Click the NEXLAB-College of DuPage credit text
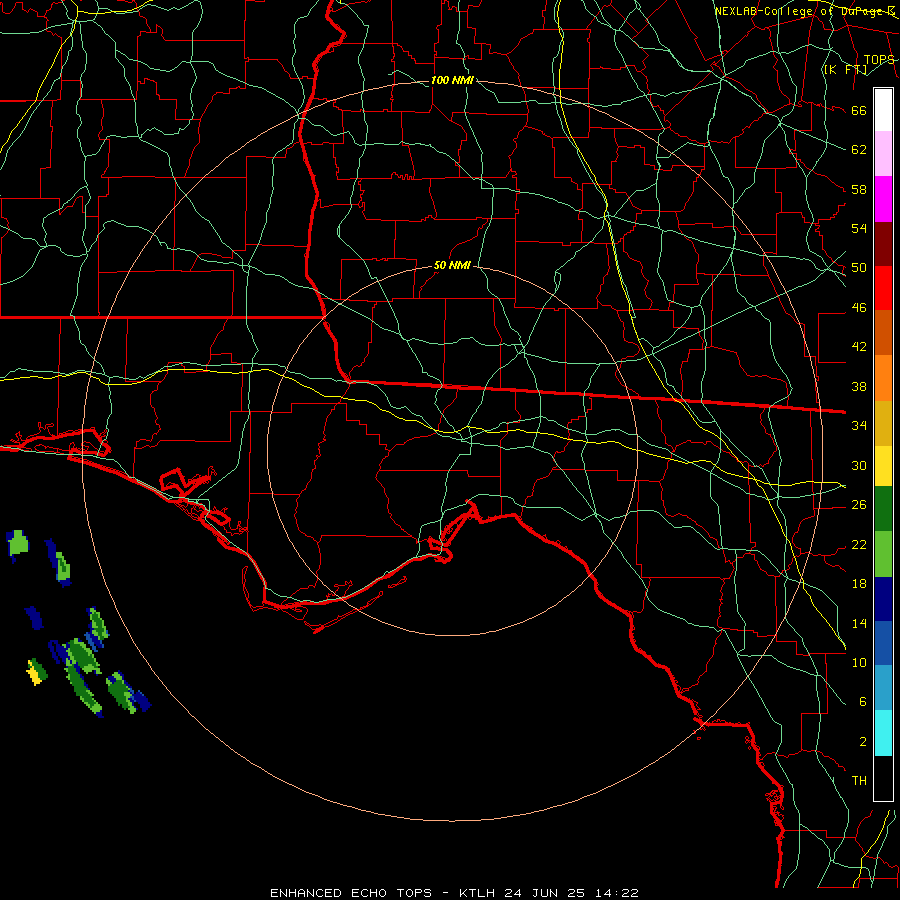The image size is (900, 900). point(805,11)
